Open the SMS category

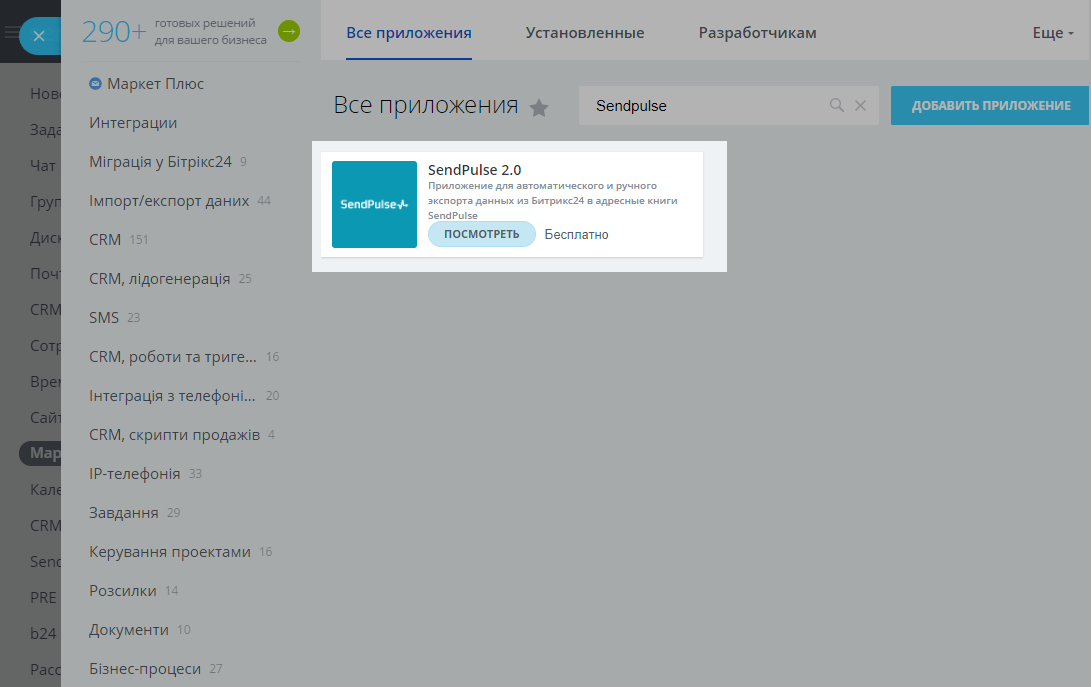114,317
